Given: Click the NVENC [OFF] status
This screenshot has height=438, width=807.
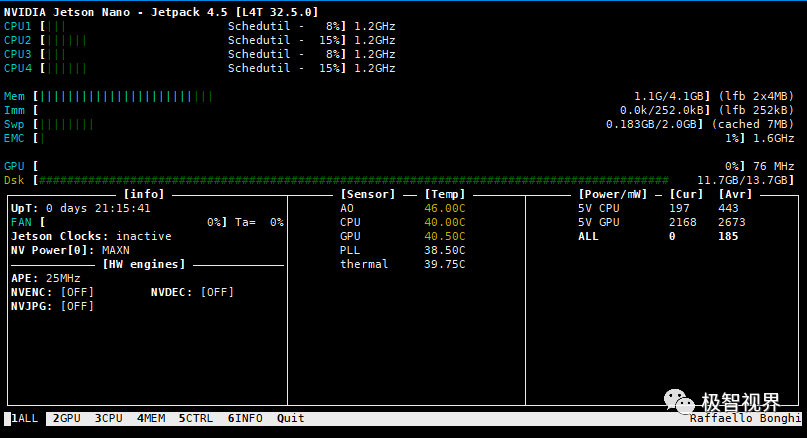Looking at the screenshot, I should (x=77, y=292).
